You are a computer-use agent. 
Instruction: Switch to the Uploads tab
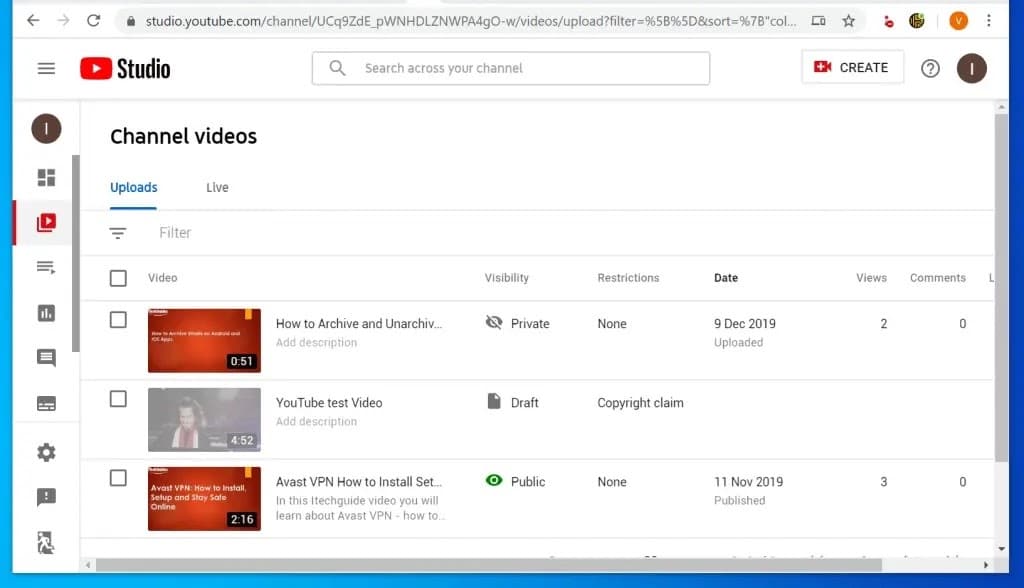[133, 188]
